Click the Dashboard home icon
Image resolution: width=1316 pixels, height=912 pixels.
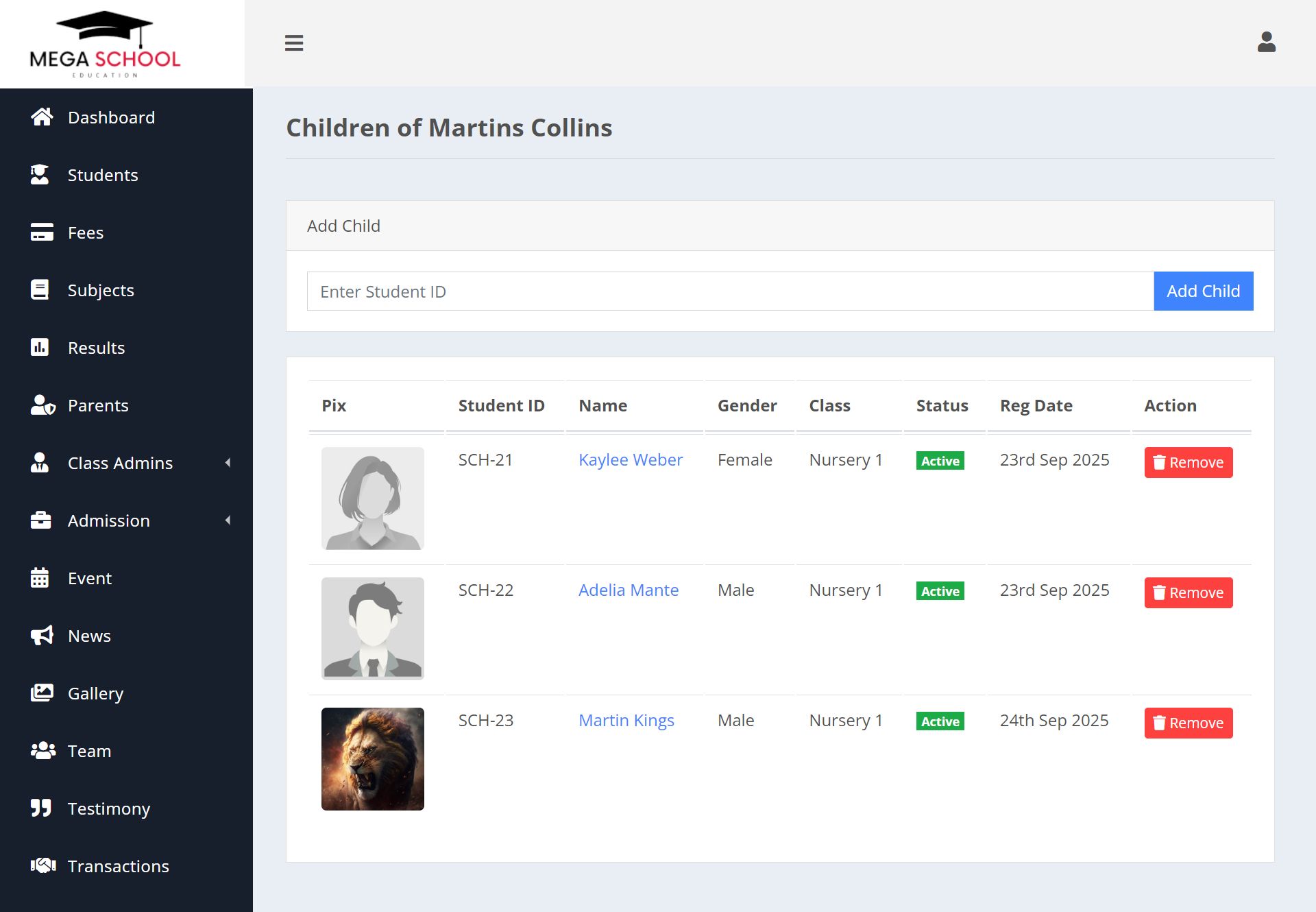[x=42, y=117]
